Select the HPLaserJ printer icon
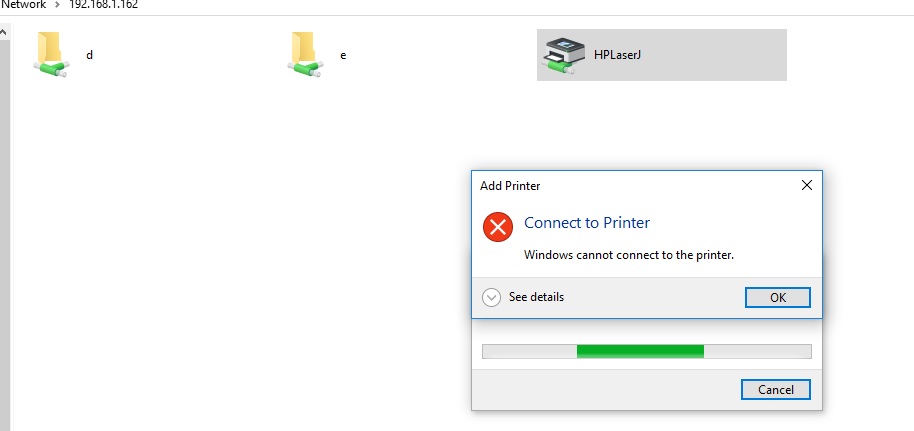This screenshot has width=914, height=431. pyautogui.click(x=560, y=56)
